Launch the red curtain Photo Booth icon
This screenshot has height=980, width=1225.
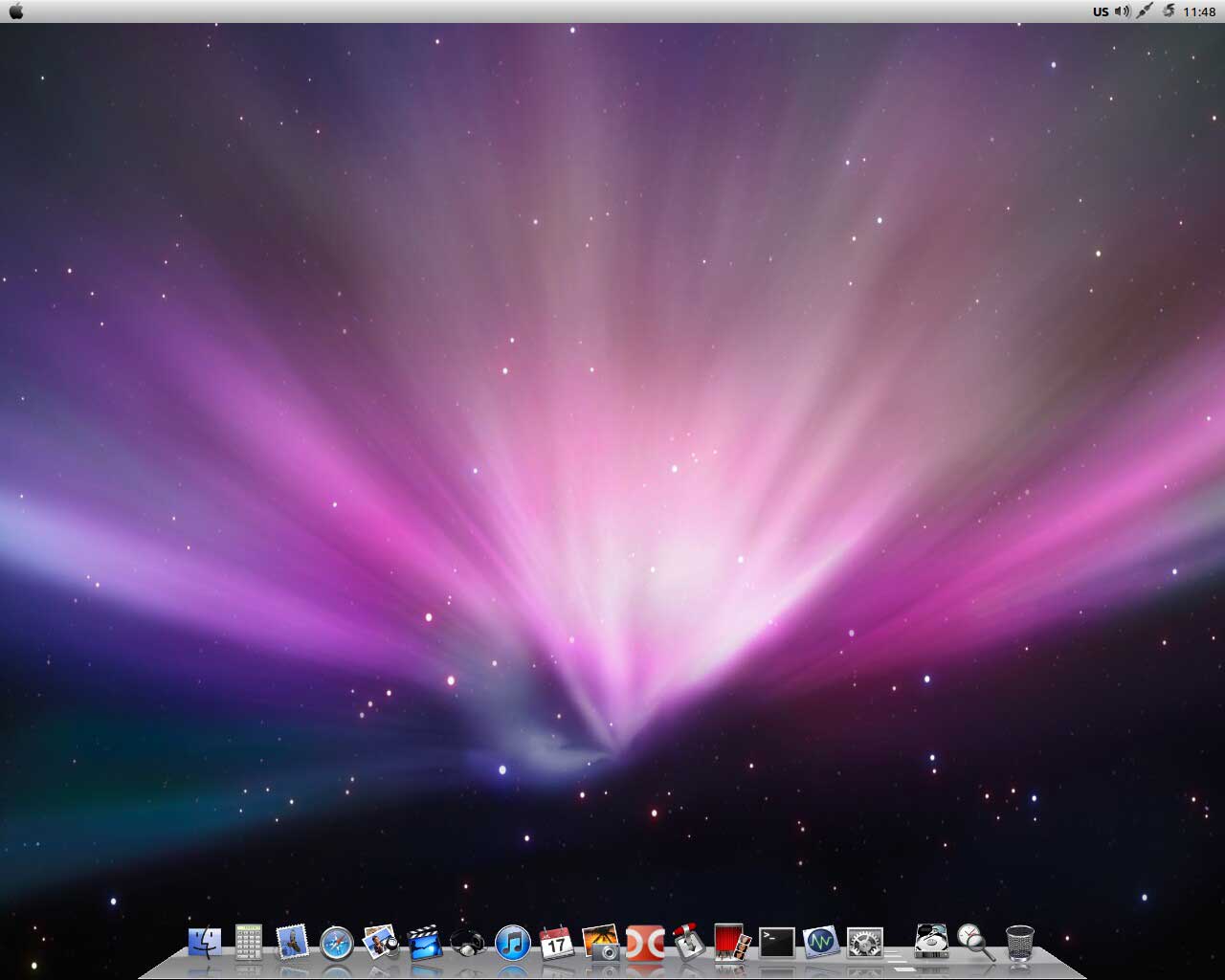[732, 943]
